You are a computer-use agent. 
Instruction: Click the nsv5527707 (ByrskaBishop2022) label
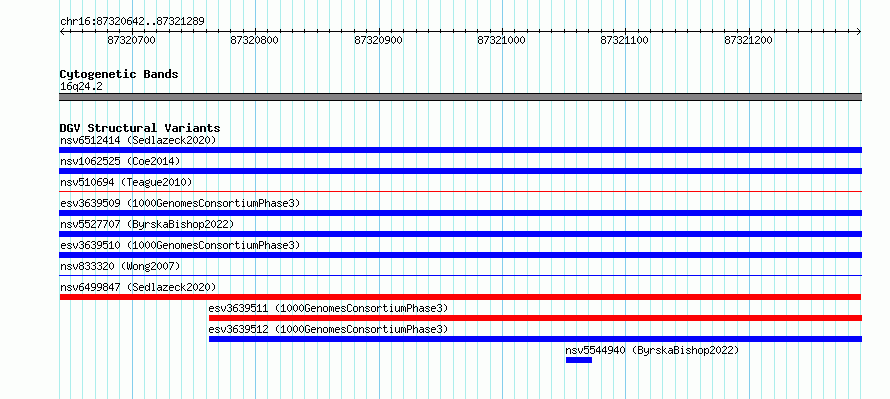pos(147,224)
